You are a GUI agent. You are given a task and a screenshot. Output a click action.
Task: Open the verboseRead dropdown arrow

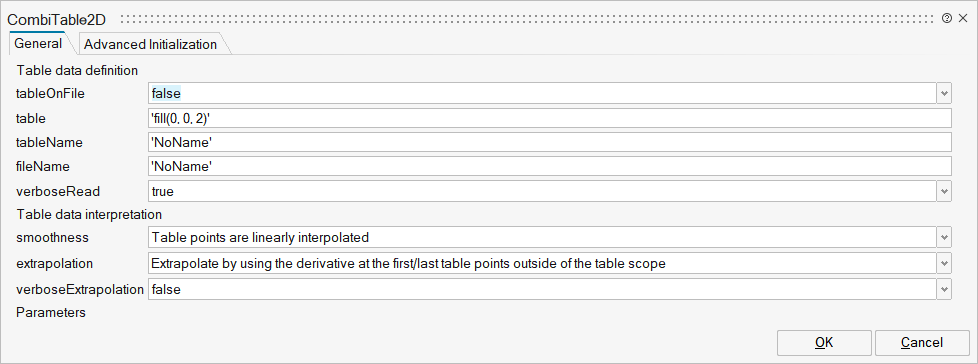pos(944,191)
